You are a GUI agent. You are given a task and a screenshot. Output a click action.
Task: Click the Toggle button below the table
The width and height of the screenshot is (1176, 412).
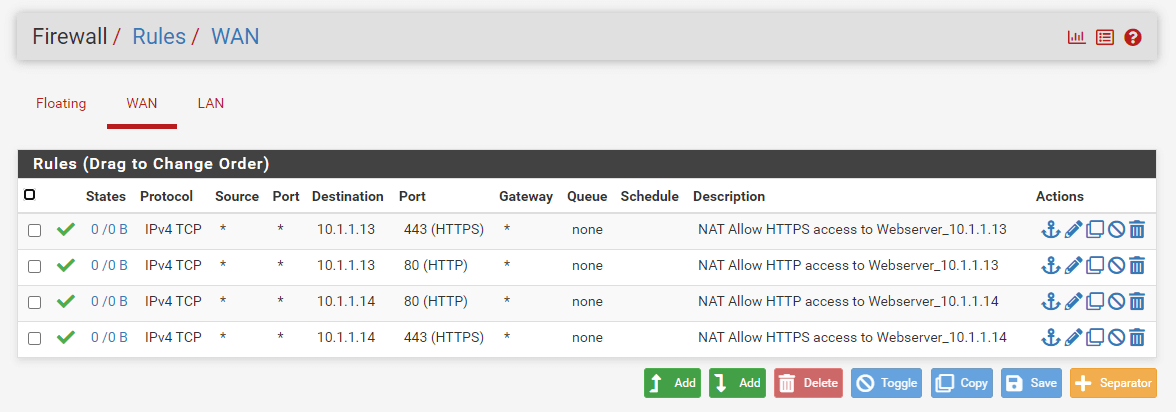886,383
